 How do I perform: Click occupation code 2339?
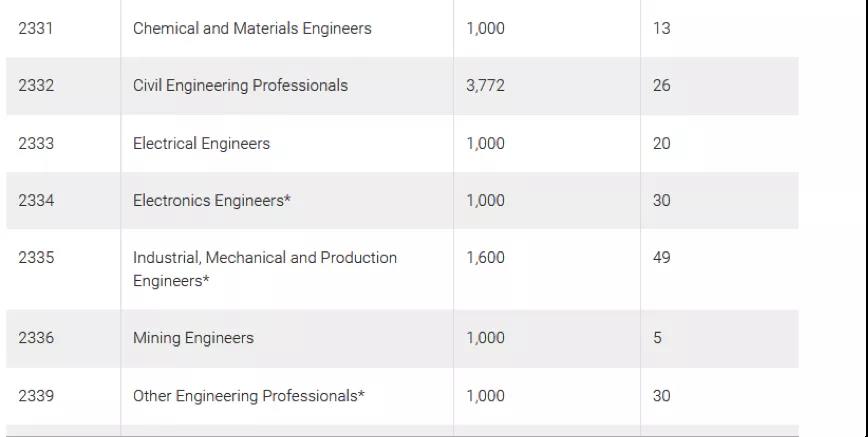[36, 396]
